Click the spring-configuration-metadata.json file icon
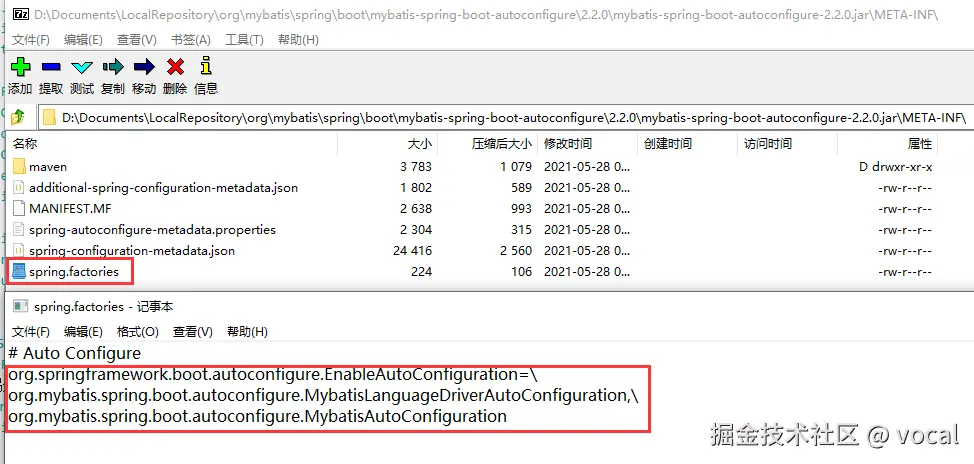Image resolution: width=974 pixels, height=464 pixels. [19, 251]
